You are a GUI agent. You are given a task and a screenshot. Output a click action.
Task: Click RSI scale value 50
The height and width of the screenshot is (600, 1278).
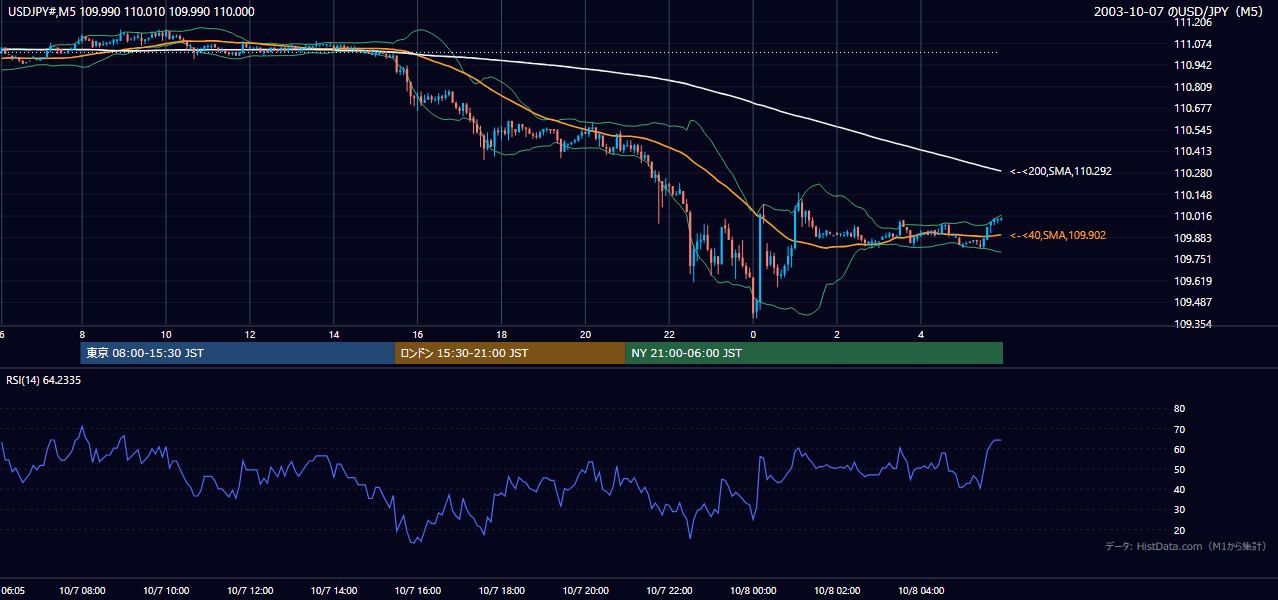click(x=1179, y=469)
